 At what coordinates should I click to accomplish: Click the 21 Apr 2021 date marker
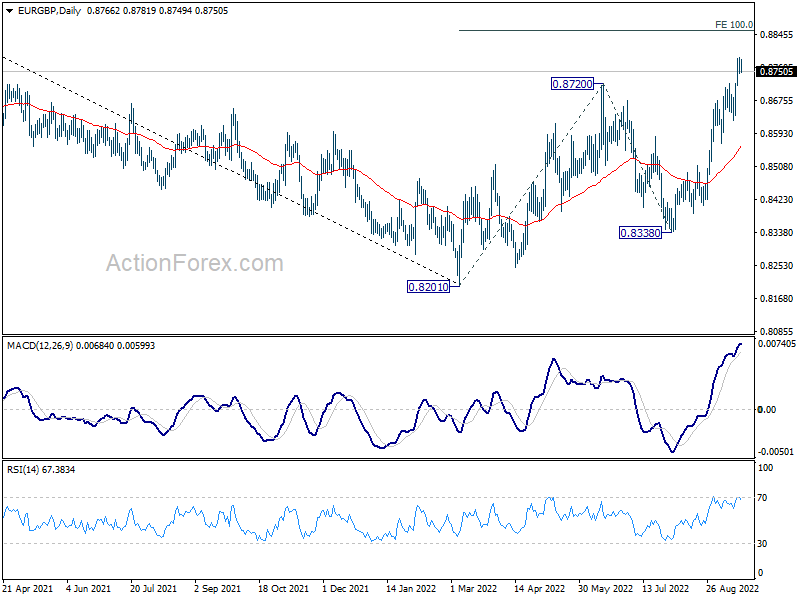[28, 589]
